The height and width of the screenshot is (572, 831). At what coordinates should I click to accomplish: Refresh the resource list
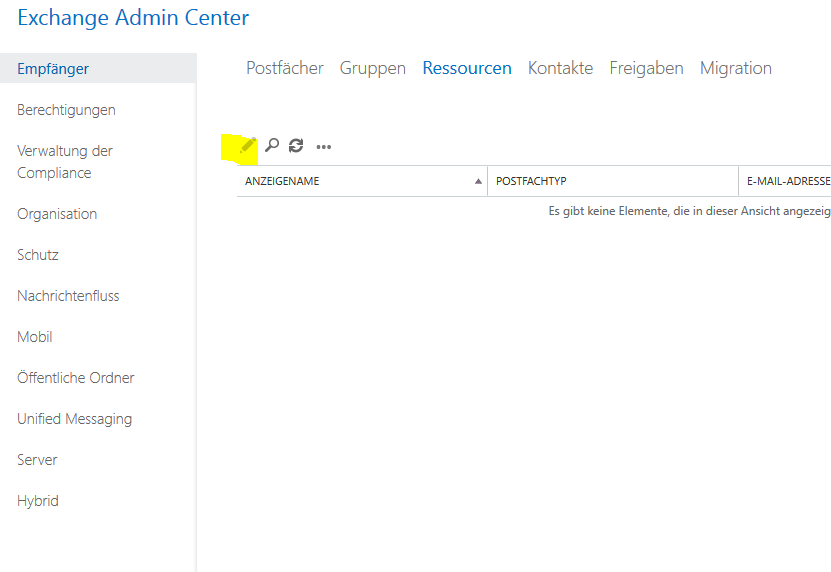296,145
